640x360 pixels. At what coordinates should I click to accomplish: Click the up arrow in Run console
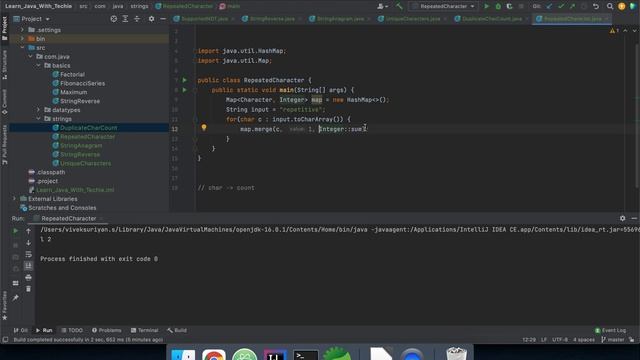click(28, 231)
